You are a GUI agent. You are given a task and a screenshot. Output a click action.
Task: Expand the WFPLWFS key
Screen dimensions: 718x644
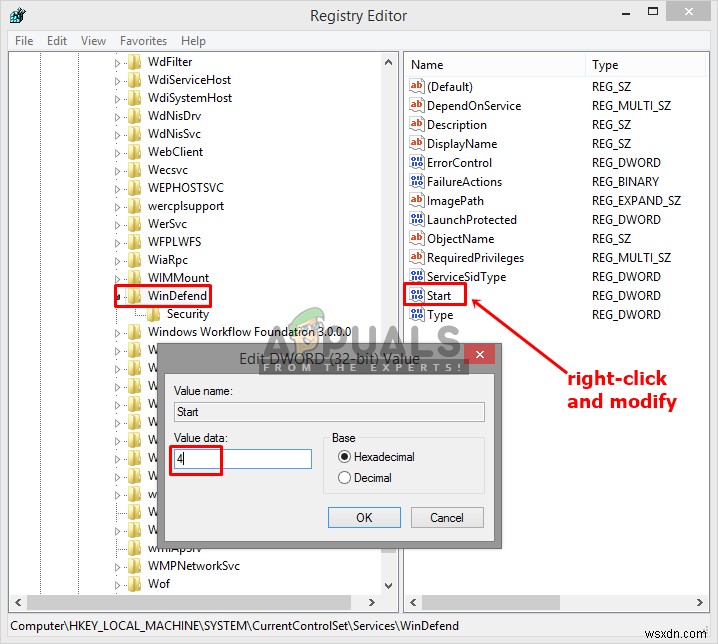pyautogui.click(x=117, y=243)
